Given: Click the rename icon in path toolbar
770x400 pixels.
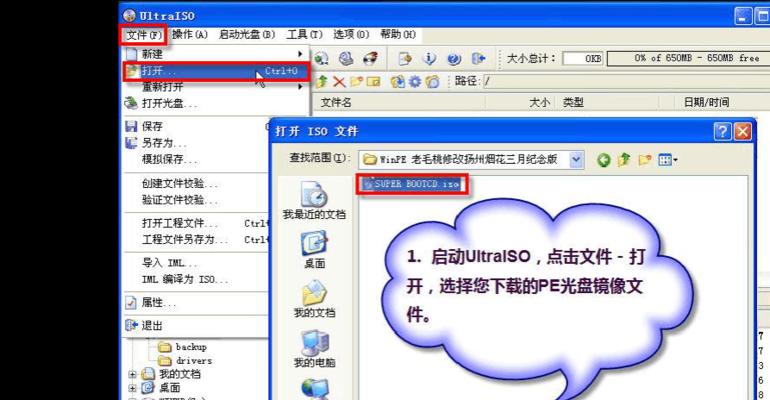Looking at the screenshot, I should tap(374, 81).
